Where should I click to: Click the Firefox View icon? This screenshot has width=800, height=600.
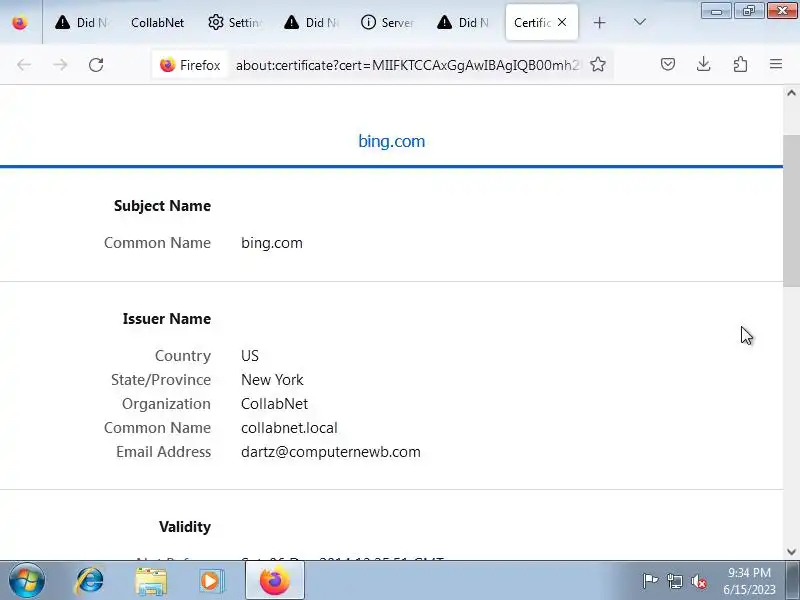tap(20, 22)
